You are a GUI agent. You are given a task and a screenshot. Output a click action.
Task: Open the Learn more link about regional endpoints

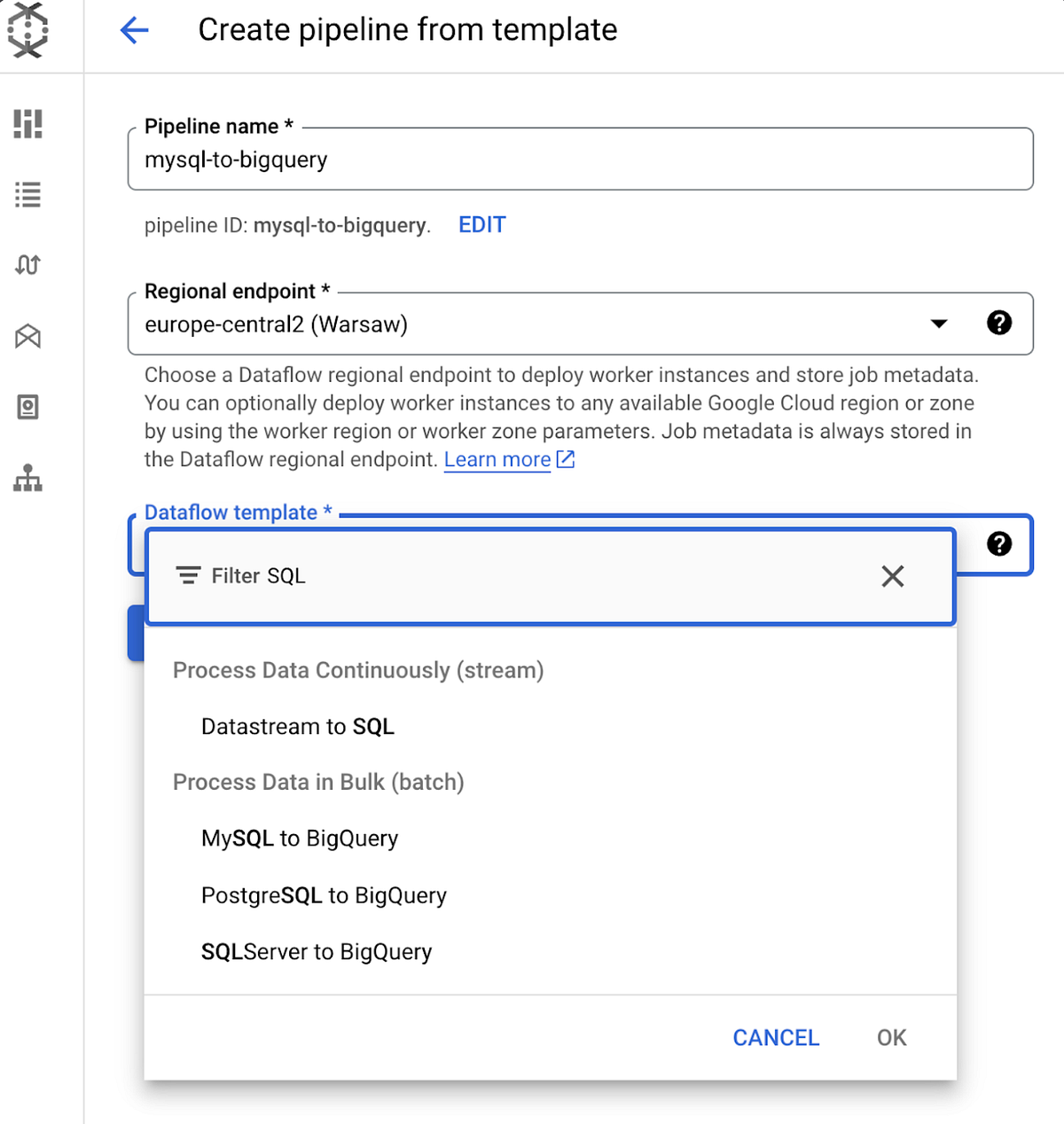click(x=497, y=459)
